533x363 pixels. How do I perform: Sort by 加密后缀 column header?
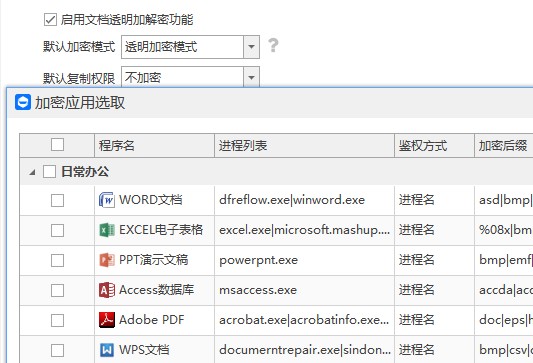tap(504, 145)
